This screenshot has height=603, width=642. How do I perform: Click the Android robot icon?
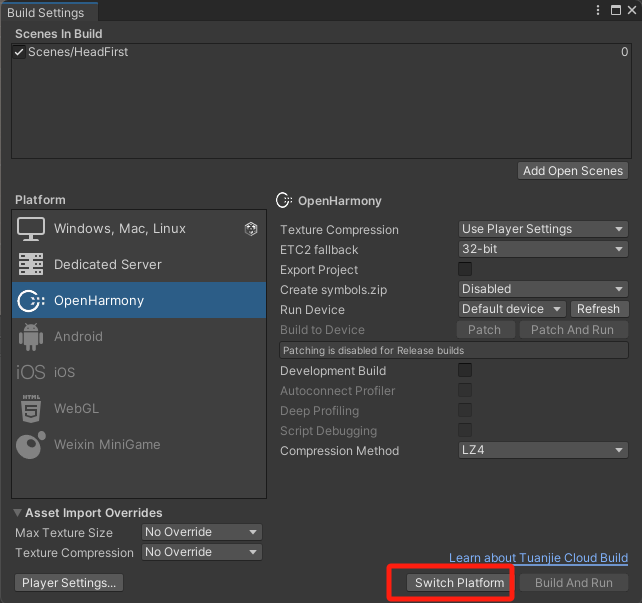(x=31, y=337)
